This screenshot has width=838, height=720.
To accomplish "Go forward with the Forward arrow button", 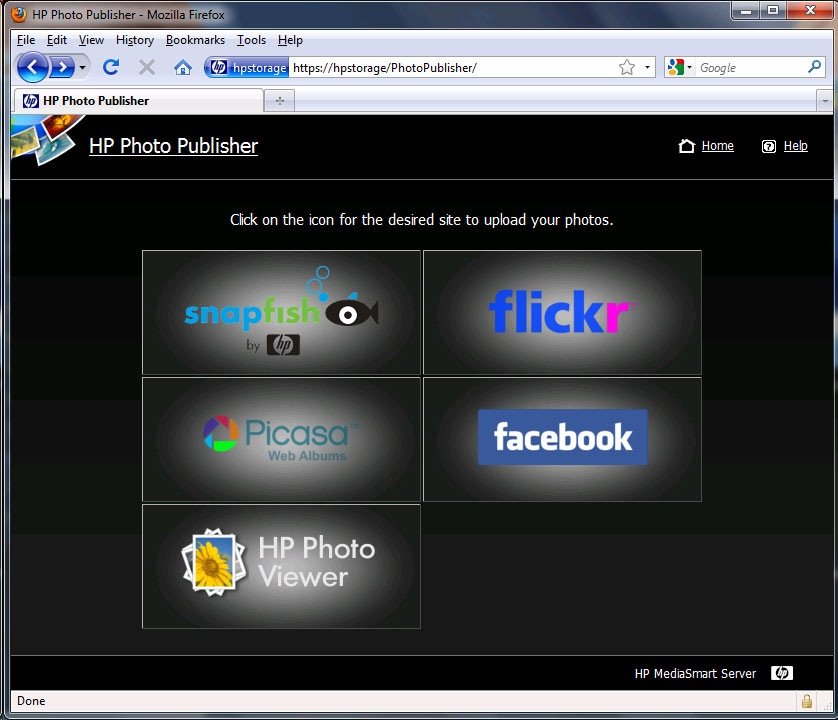I will pyautogui.click(x=63, y=67).
